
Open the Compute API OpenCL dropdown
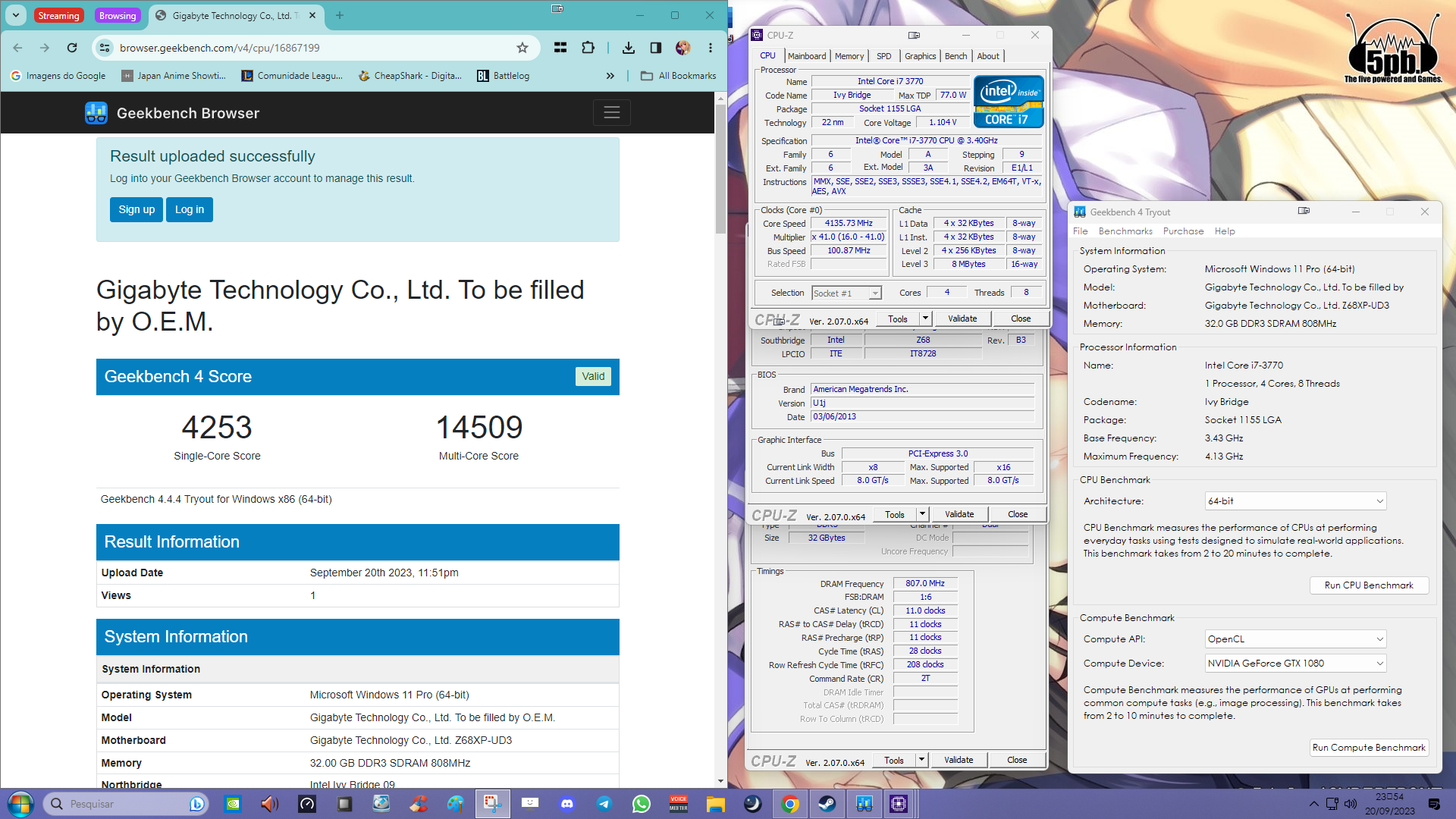(x=1295, y=639)
